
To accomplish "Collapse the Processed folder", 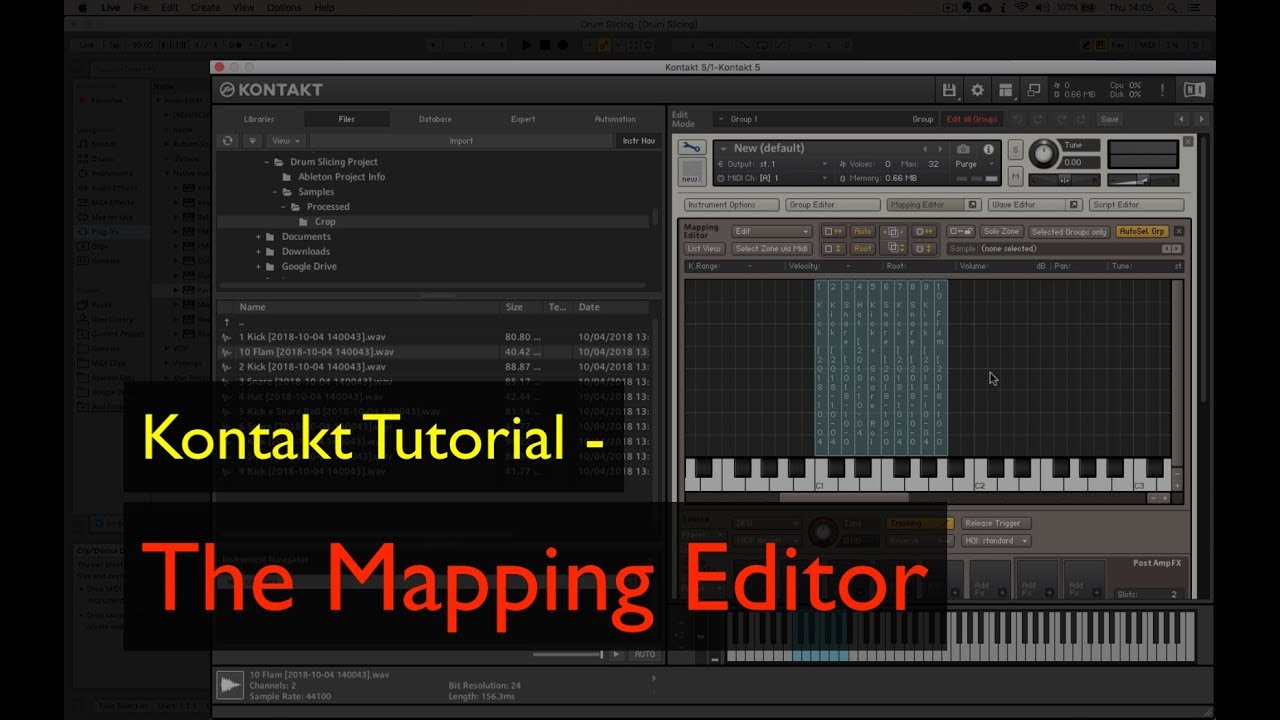I will coord(283,207).
